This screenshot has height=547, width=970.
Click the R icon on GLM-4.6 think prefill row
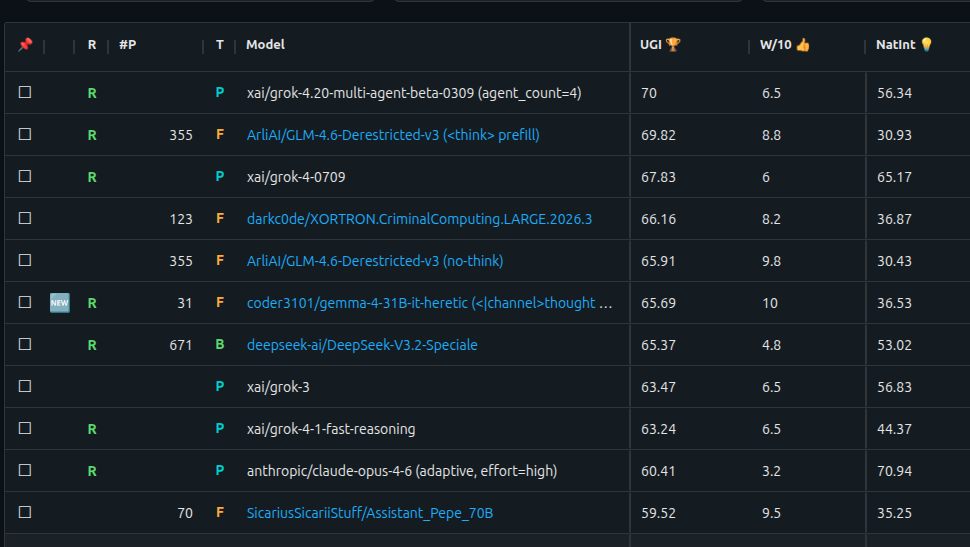(92, 135)
